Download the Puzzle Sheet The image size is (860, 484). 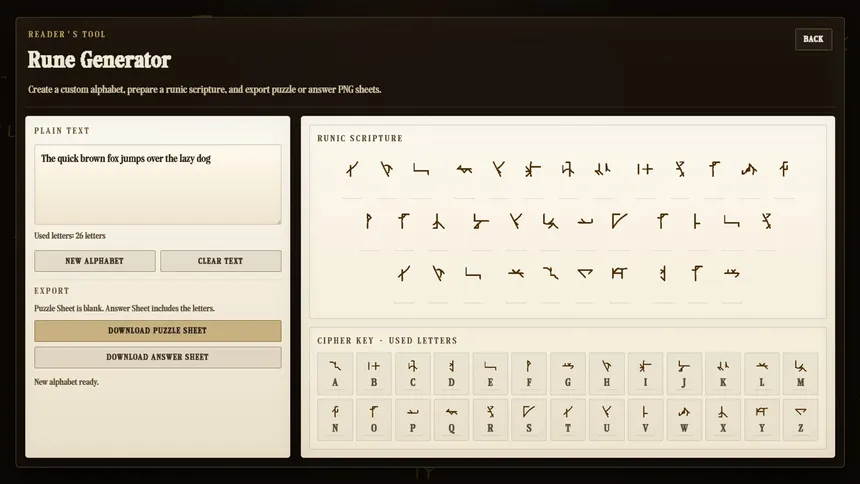point(157,330)
